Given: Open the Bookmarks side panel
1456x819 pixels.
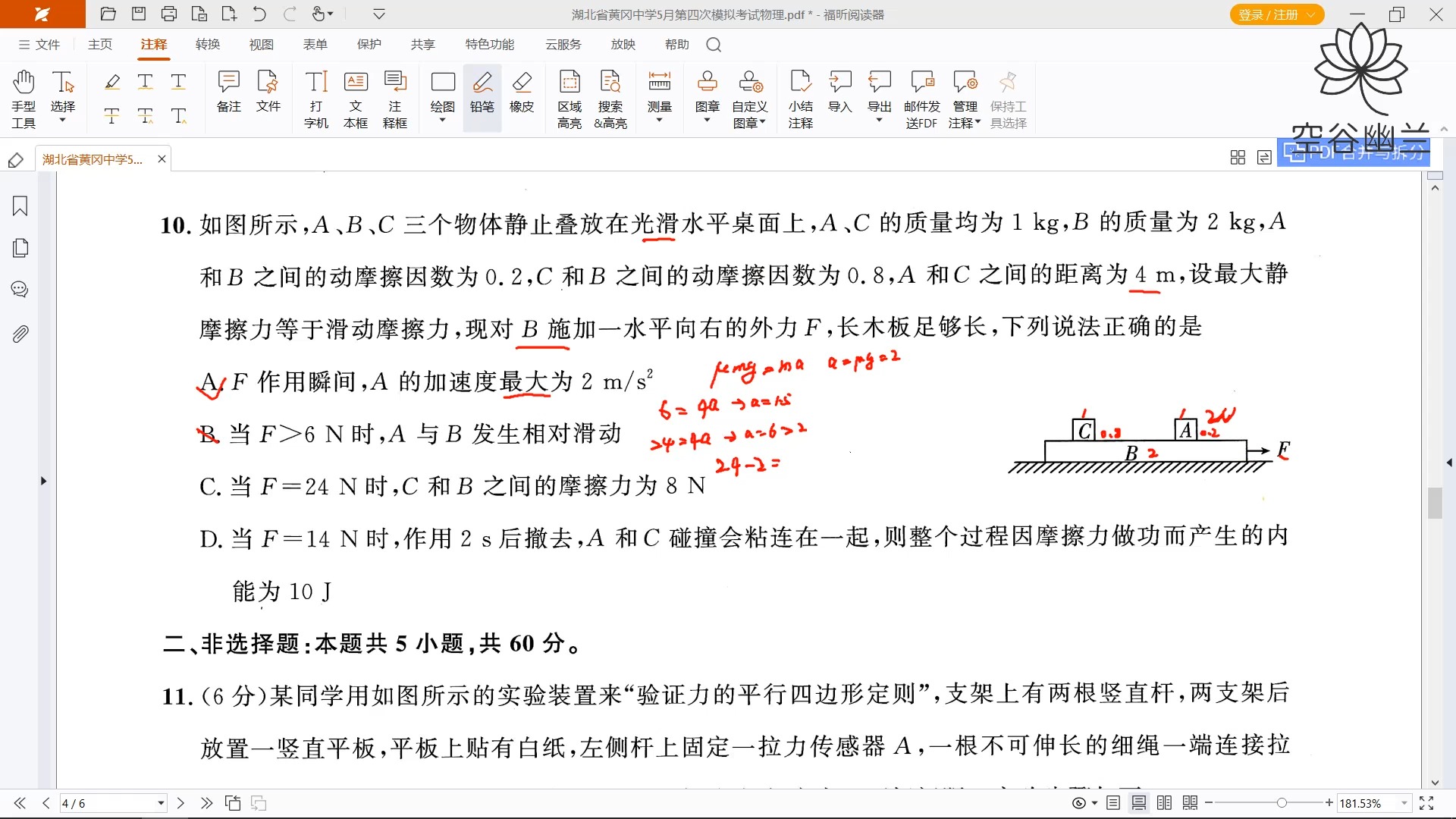Looking at the screenshot, I should tap(20, 206).
